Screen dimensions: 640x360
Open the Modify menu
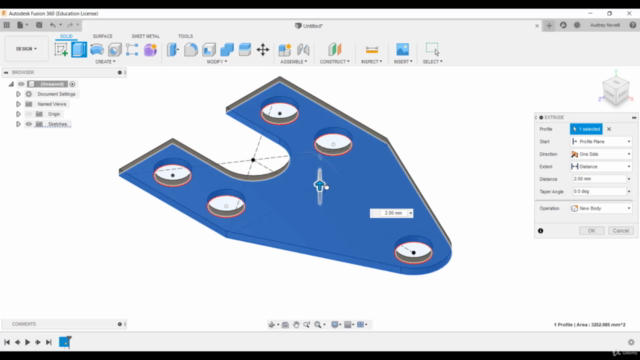[217, 62]
